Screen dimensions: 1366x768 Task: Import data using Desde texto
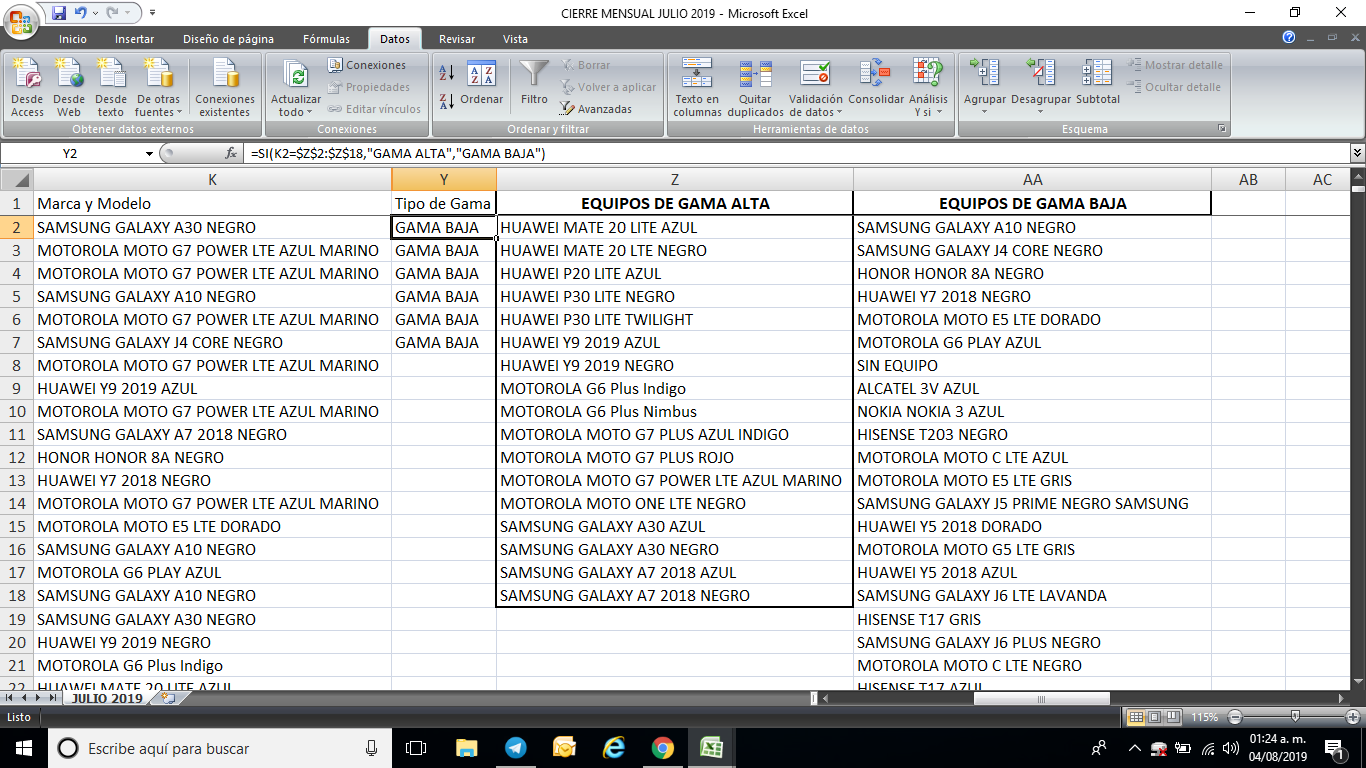(110, 88)
